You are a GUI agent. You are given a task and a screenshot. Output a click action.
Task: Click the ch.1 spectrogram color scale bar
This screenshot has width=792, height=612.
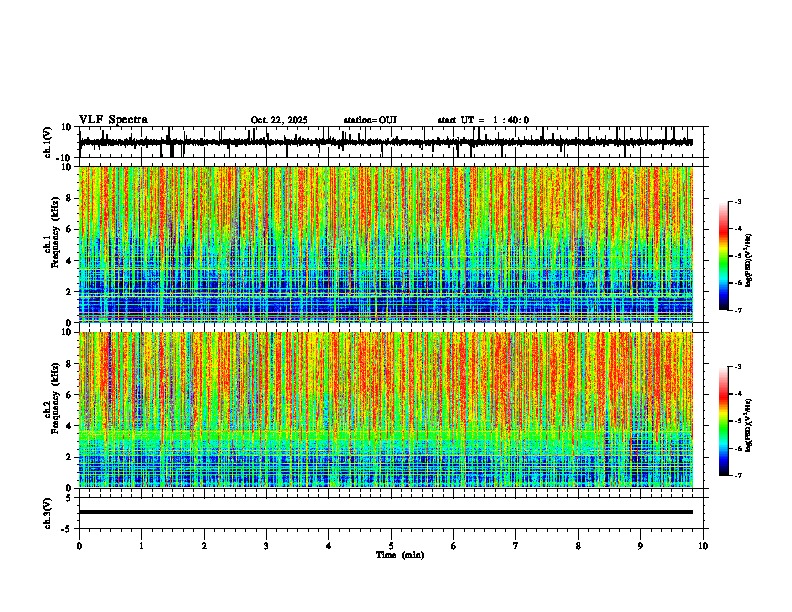pos(724,256)
